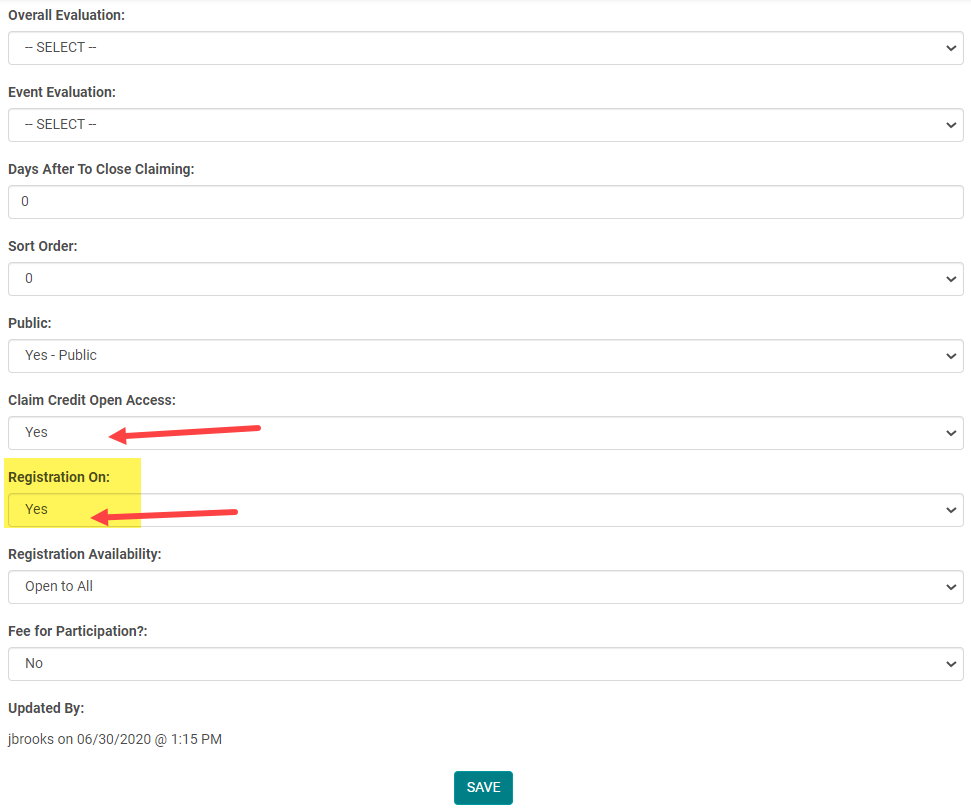Screen dimensions: 971x811
Task: Open the Overall Evaluation dropdown
Action: (x=485, y=48)
